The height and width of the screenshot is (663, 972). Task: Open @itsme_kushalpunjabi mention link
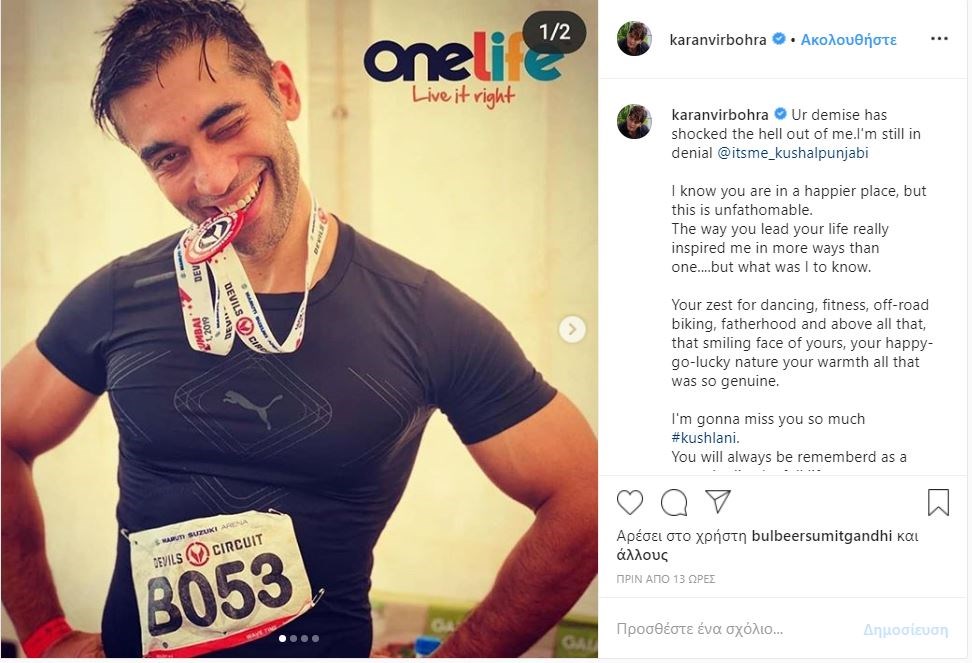click(792, 153)
